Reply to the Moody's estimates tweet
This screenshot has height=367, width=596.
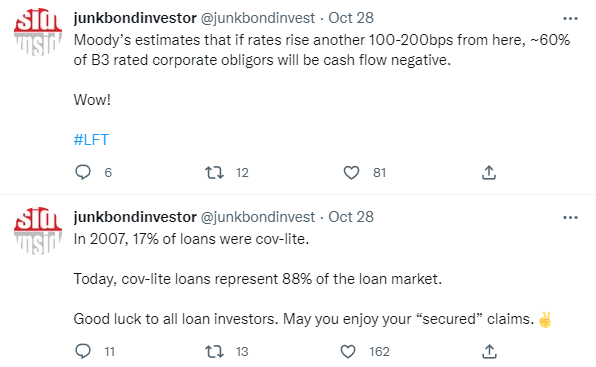82,172
